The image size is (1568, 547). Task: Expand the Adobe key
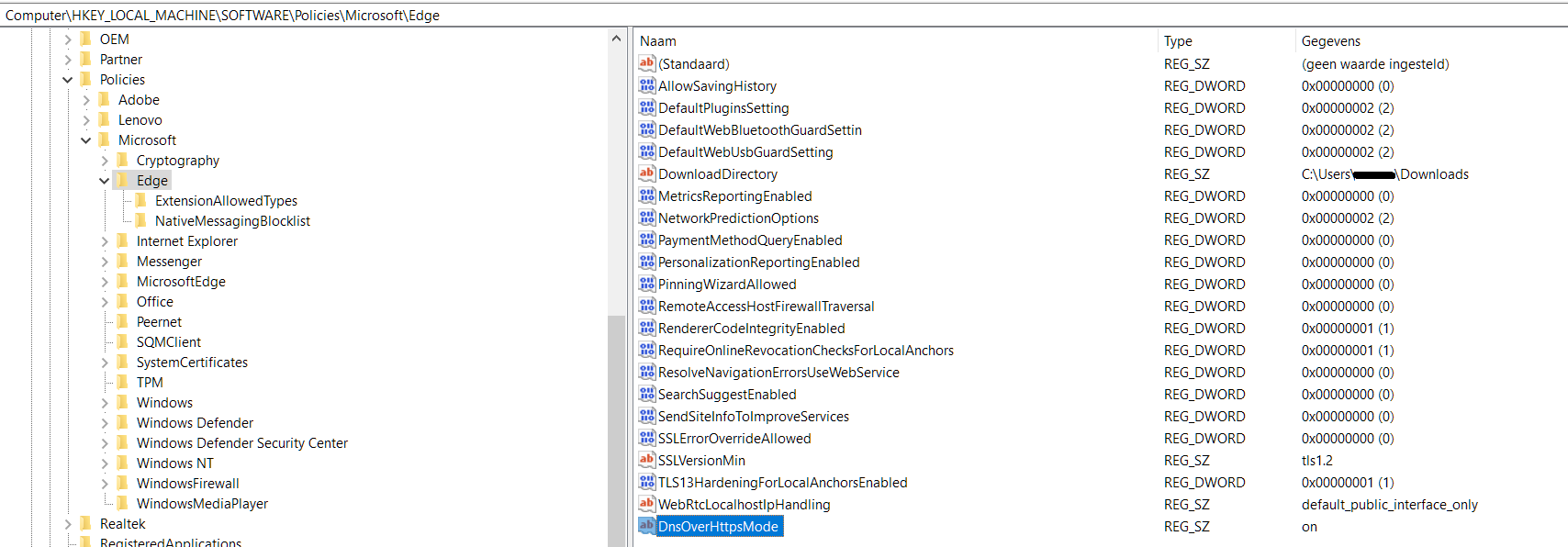click(86, 100)
